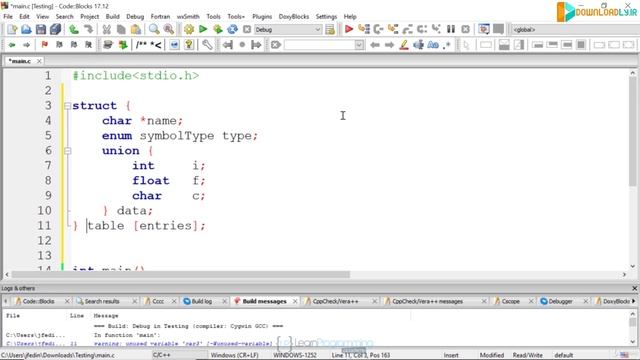Click the Paste clipboard icon
Viewport: 640px width, 360px height.
click(x=136, y=29)
